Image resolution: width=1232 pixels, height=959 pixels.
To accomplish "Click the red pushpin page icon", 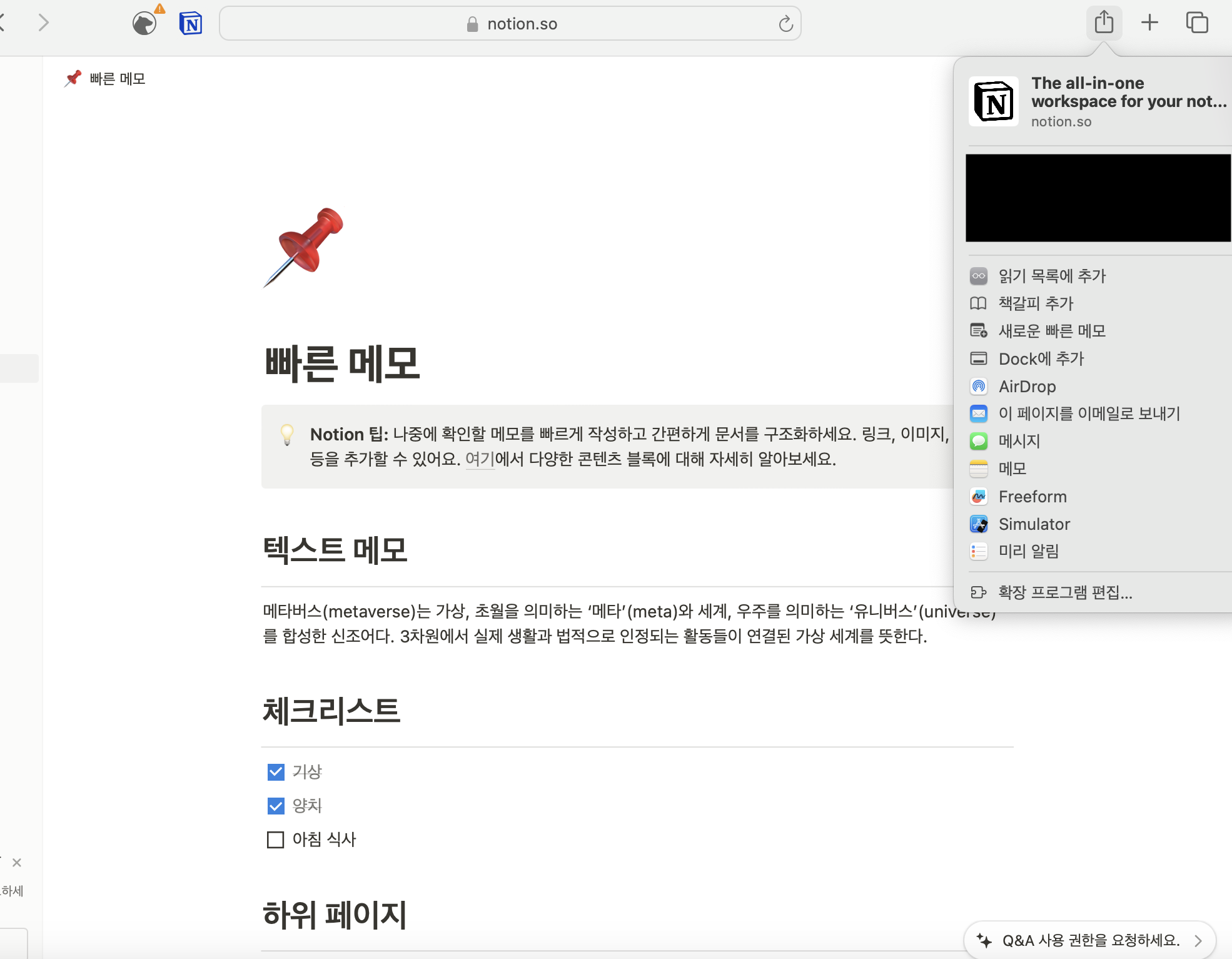I will (304, 246).
